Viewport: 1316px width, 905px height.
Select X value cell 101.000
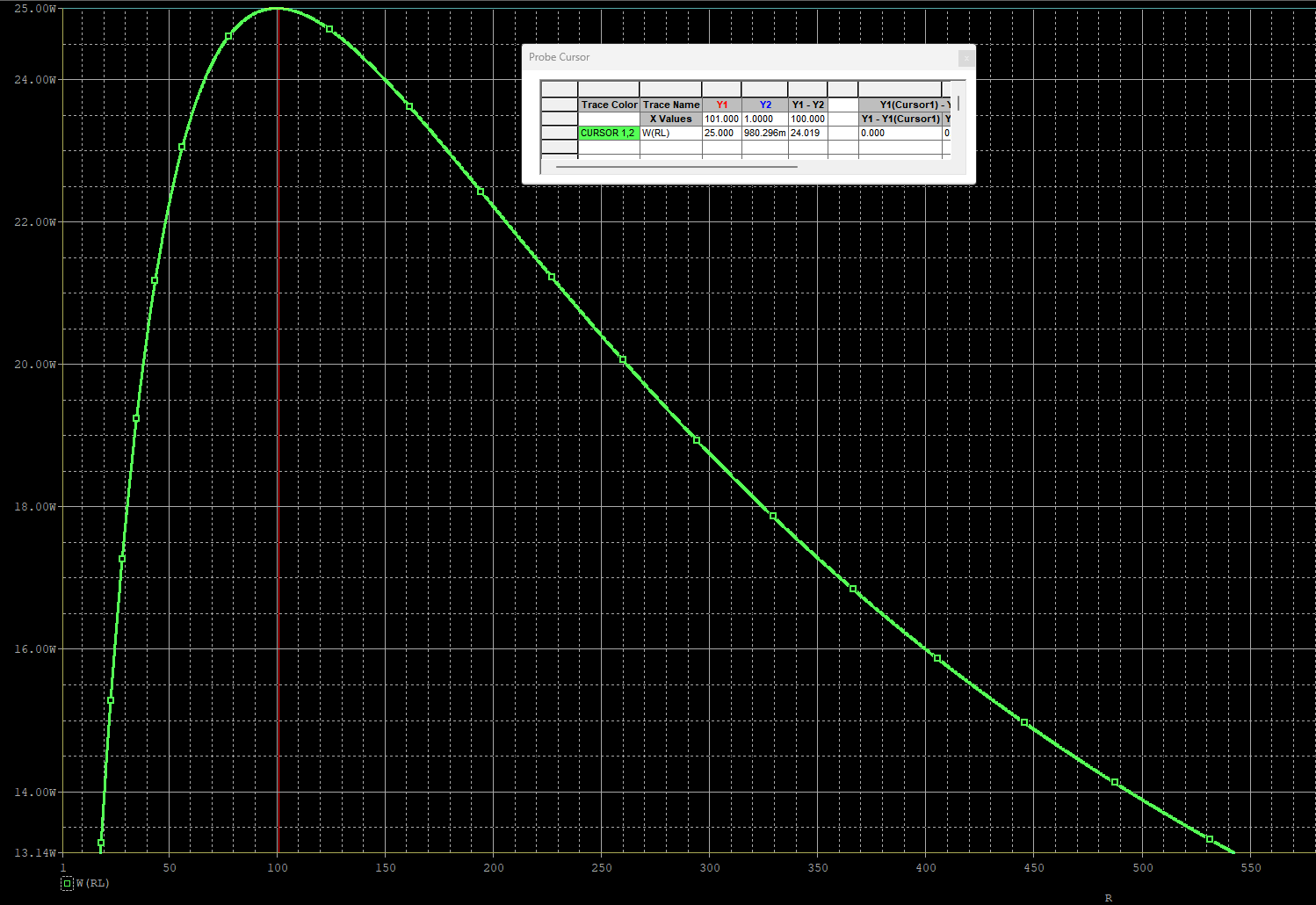pyautogui.click(x=721, y=119)
